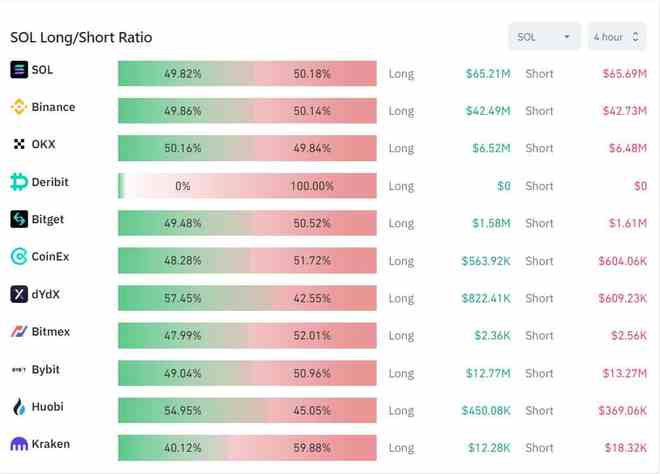The height and width of the screenshot is (474, 660).
Task: Click the $65.21M long value for SOL
Action: tap(488, 74)
